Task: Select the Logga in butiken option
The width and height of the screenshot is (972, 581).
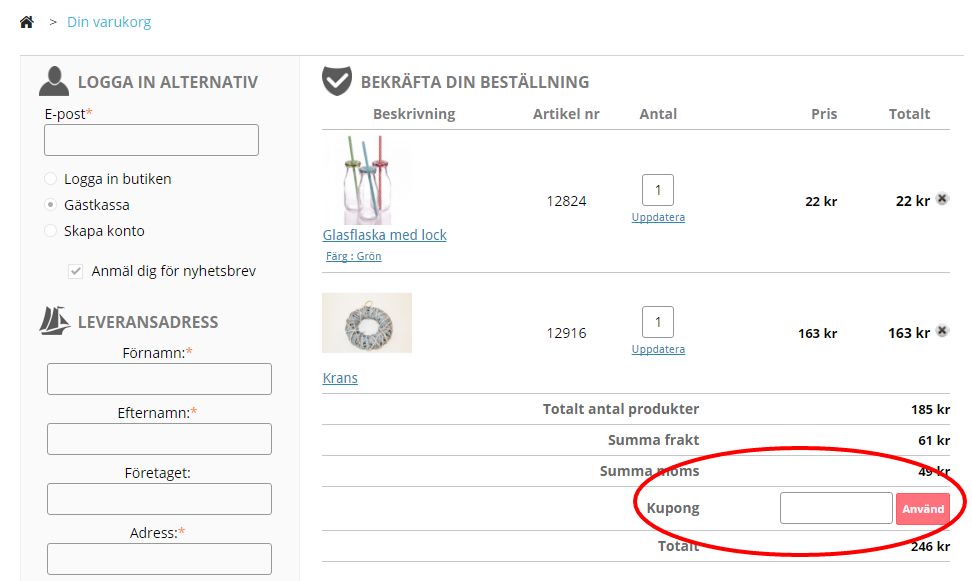Action: pos(50,179)
